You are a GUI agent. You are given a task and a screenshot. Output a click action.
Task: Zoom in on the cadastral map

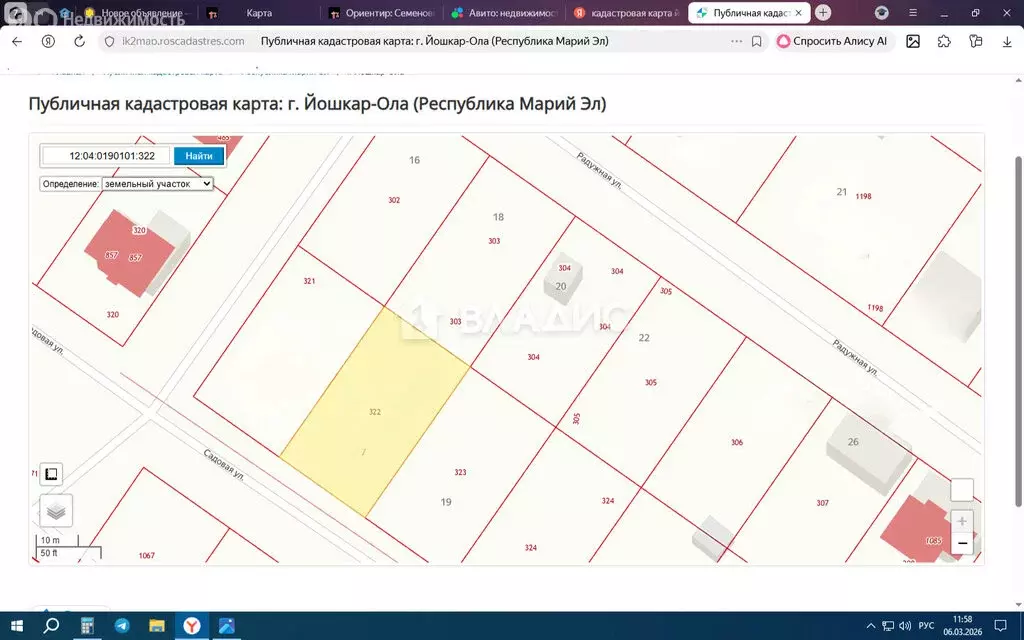(961, 521)
